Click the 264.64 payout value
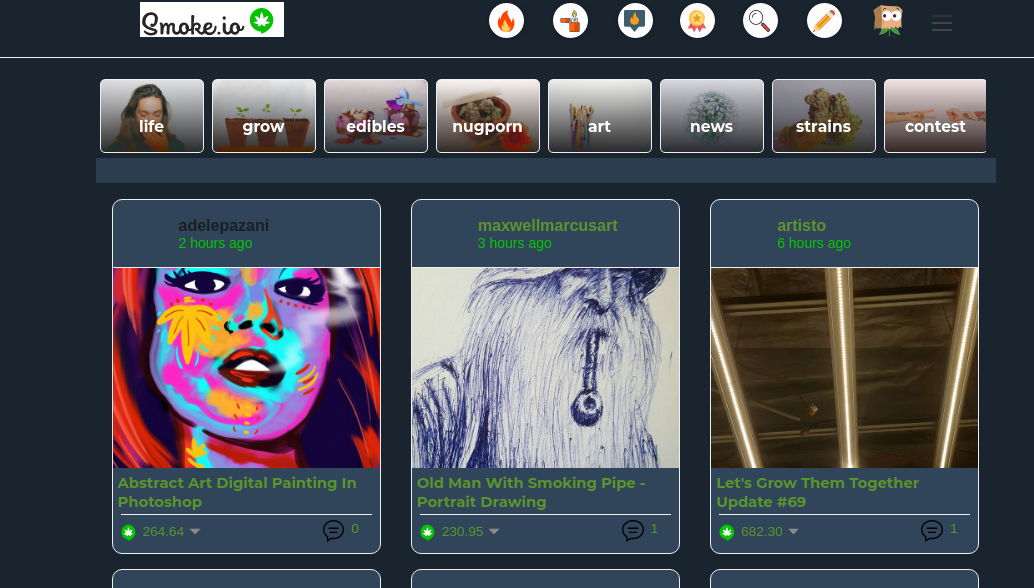 click(x=163, y=531)
